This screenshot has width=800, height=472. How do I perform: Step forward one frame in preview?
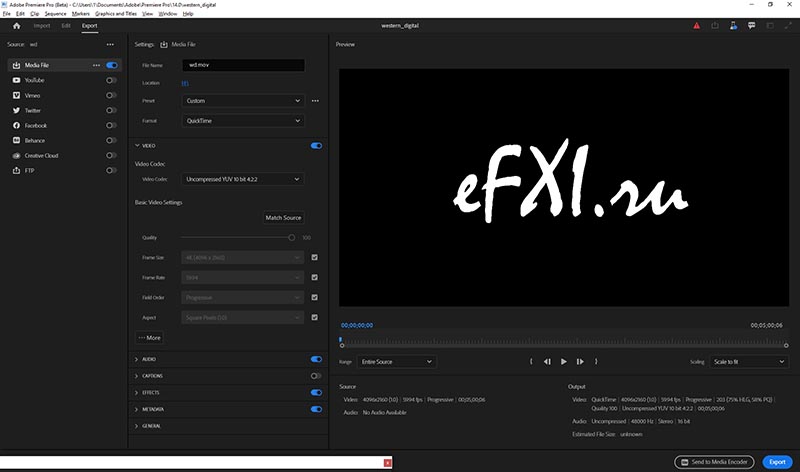580,361
